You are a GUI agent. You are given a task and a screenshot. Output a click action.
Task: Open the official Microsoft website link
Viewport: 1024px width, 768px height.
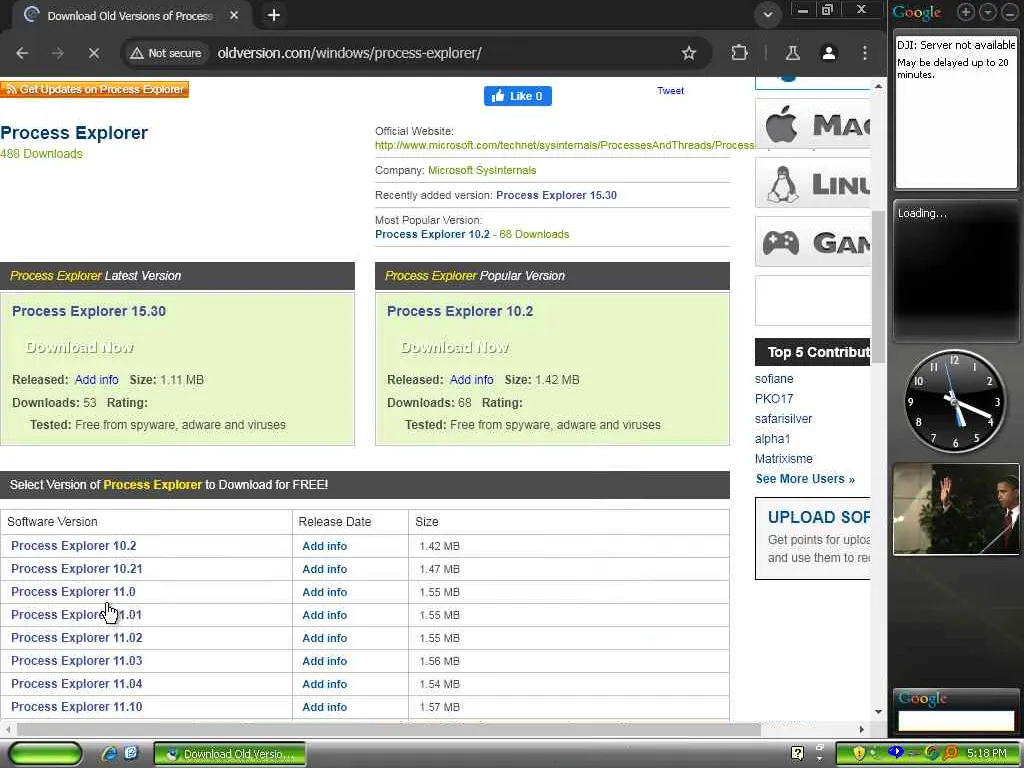pyautogui.click(x=564, y=145)
